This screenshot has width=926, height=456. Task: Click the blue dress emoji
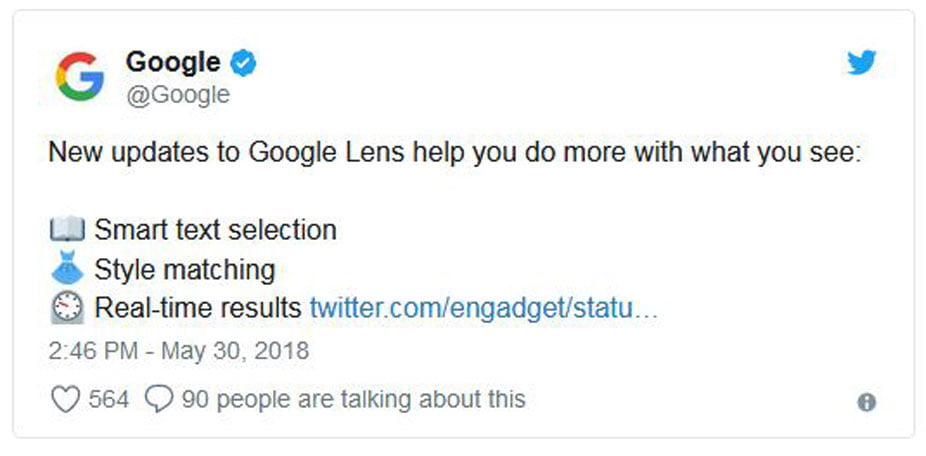pyautogui.click(x=67, y=269)
